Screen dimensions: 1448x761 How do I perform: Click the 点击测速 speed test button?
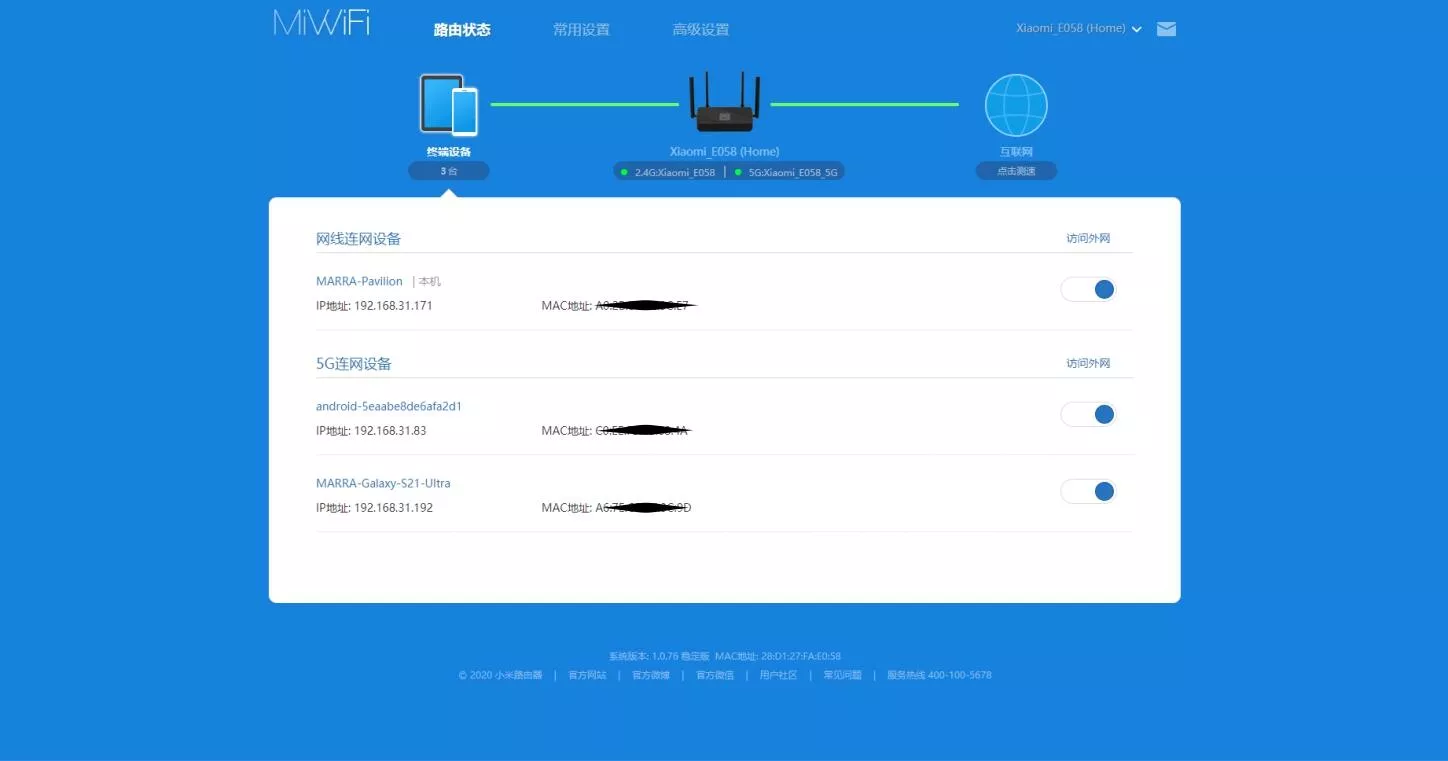1016,171
